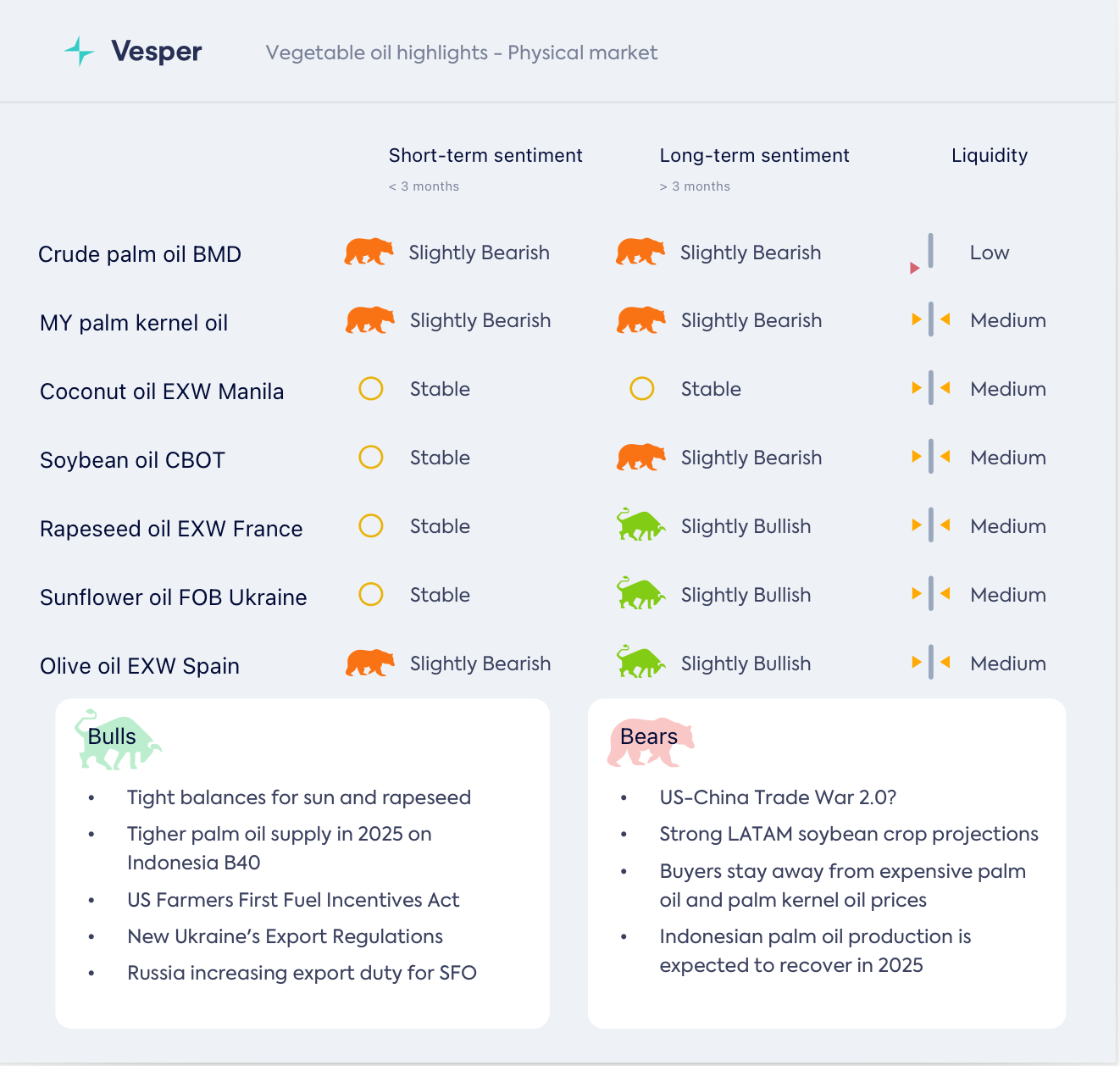Click Soybean oil CBOT short-term Stable circle
Viewport: 1120px width, 1066px height.
pos(371,458)
